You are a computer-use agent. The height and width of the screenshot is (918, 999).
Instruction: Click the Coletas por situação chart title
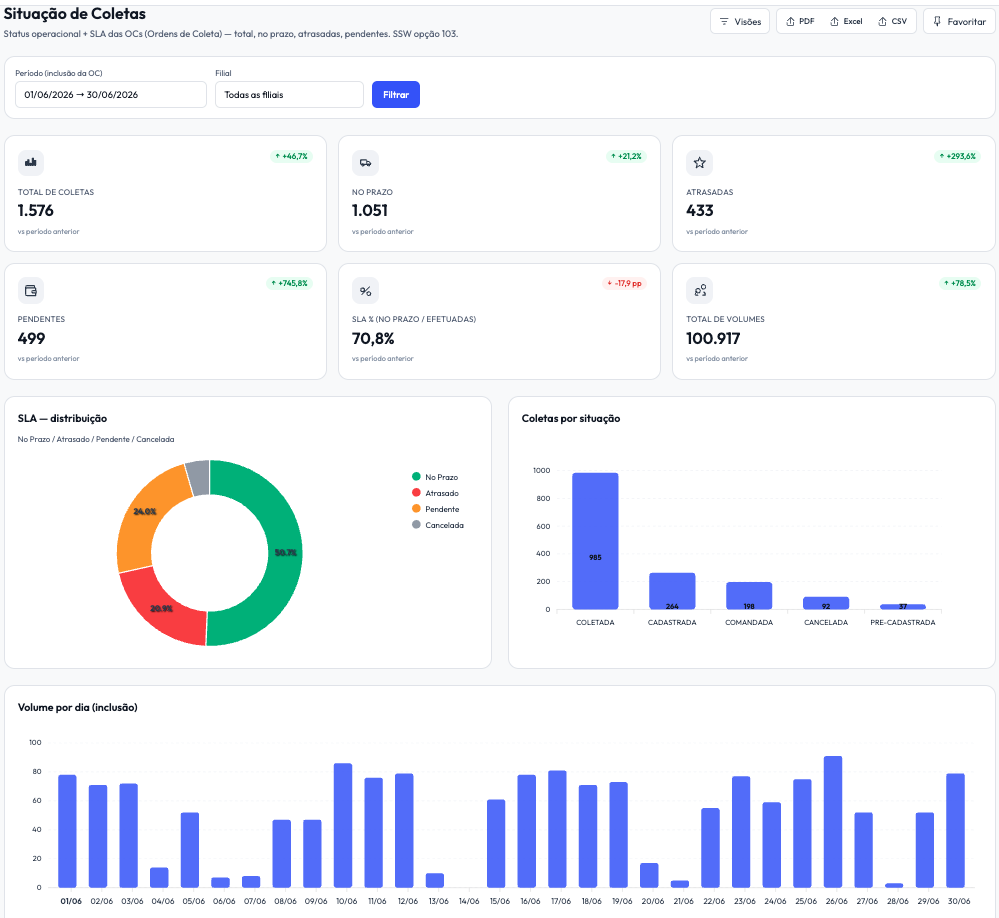pyautogui.click(x=571, y=419)
